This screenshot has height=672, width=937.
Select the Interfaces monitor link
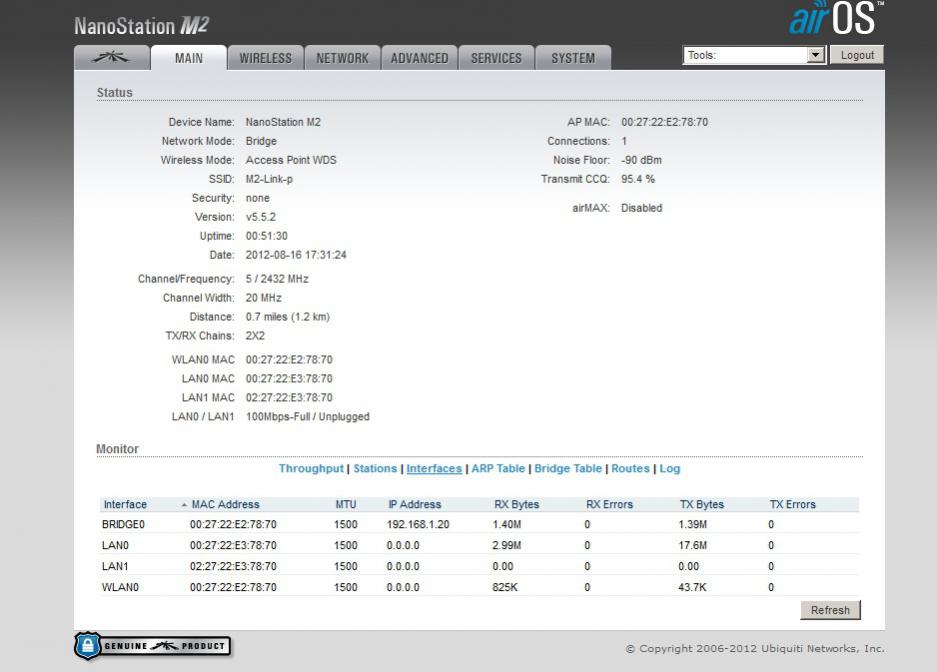(x=434, y=468)
